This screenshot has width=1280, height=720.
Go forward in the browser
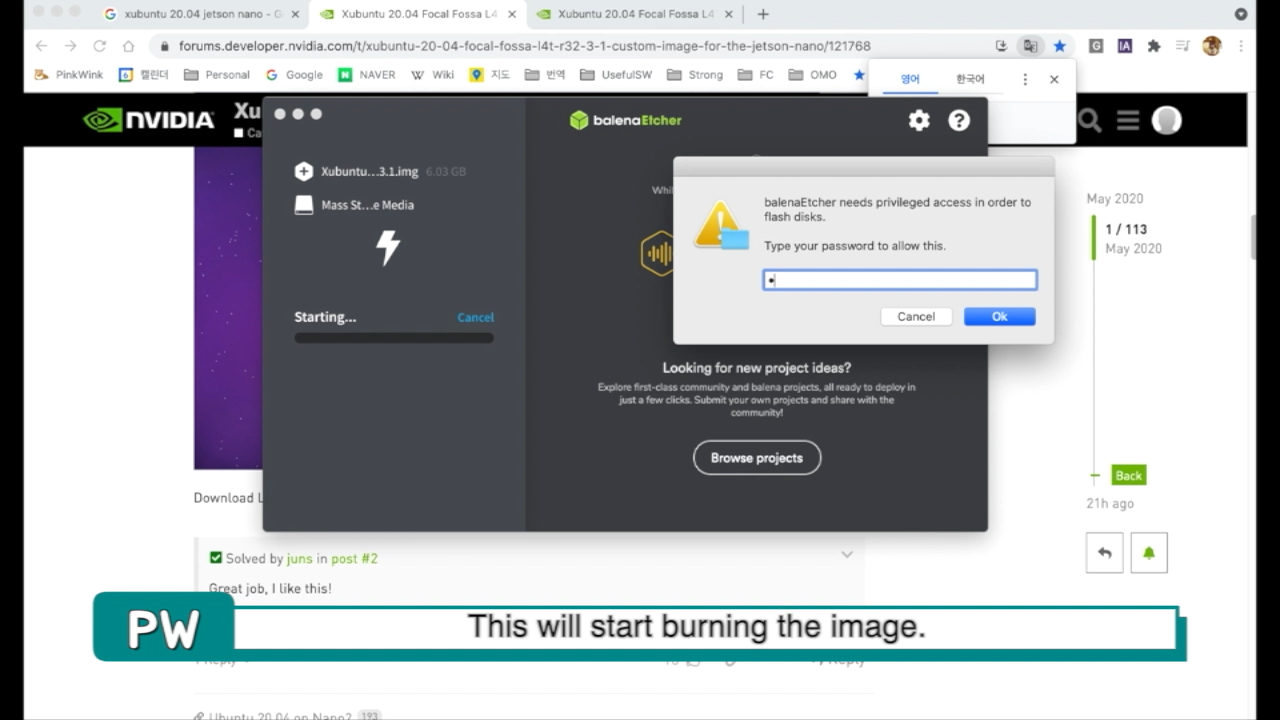(x=70, y=46)
